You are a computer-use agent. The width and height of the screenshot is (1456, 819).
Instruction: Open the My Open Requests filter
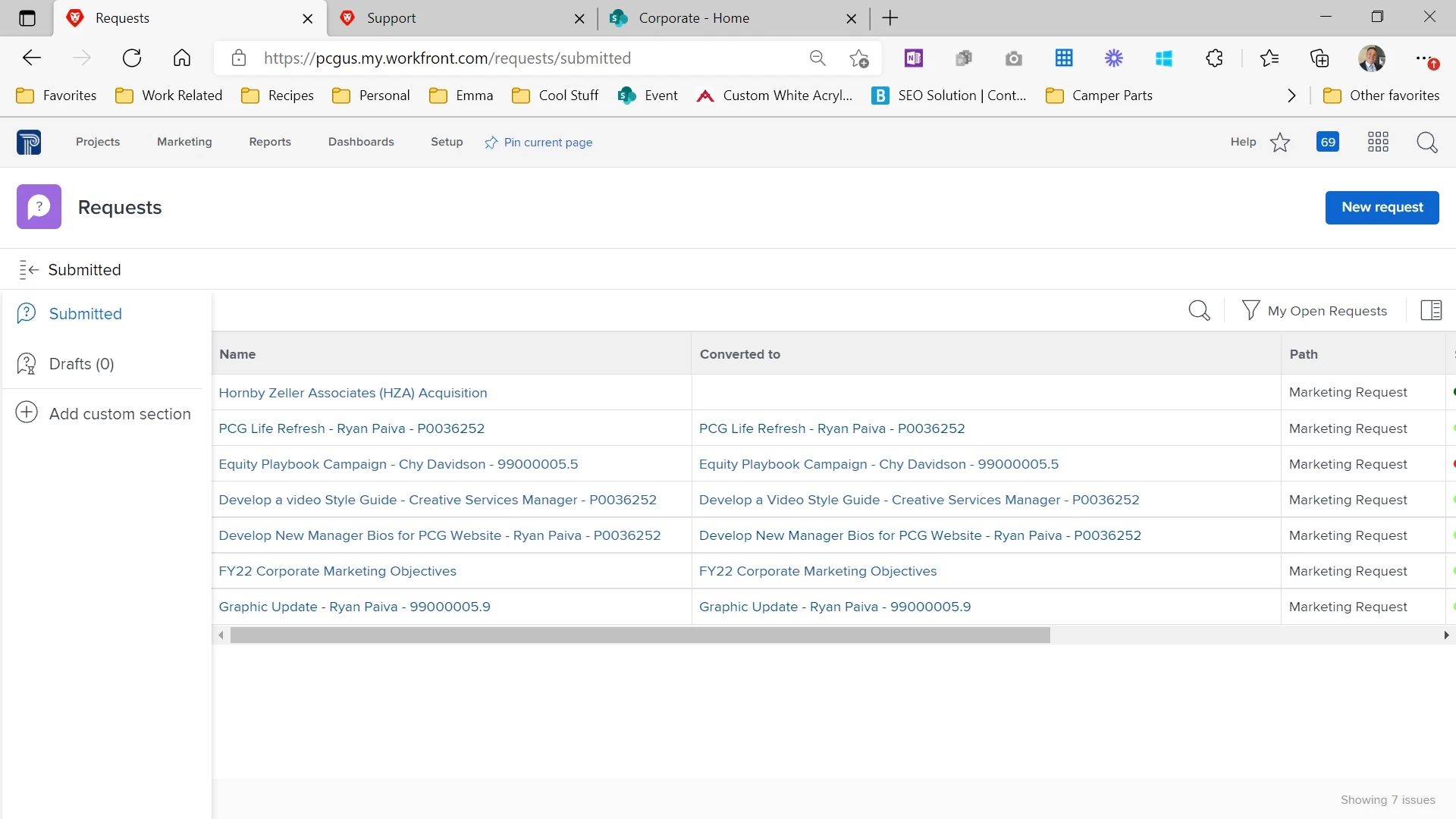[1314, 310]
